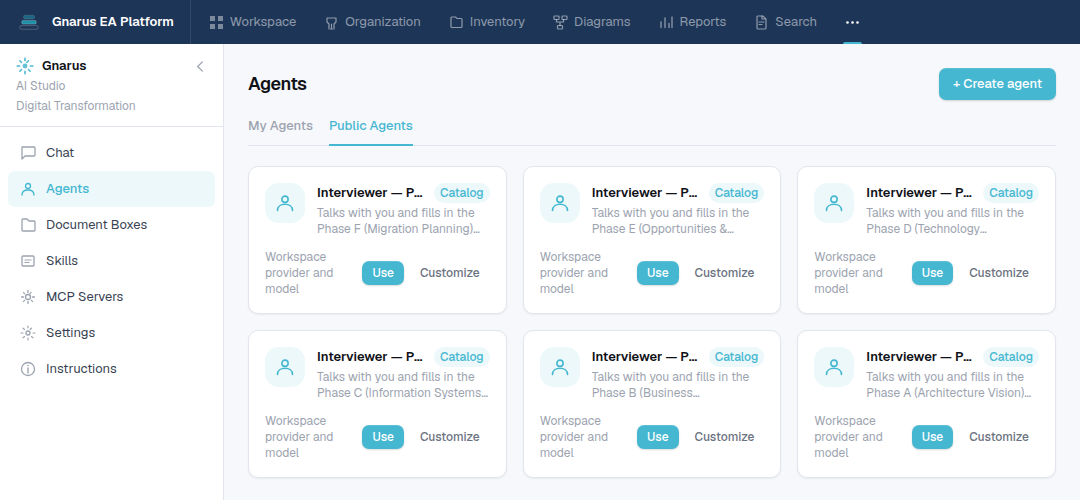Screen dimensions: 1080x500
Task: Use the Phase C Information Systems agent
Action: click(x=383, y=437)
